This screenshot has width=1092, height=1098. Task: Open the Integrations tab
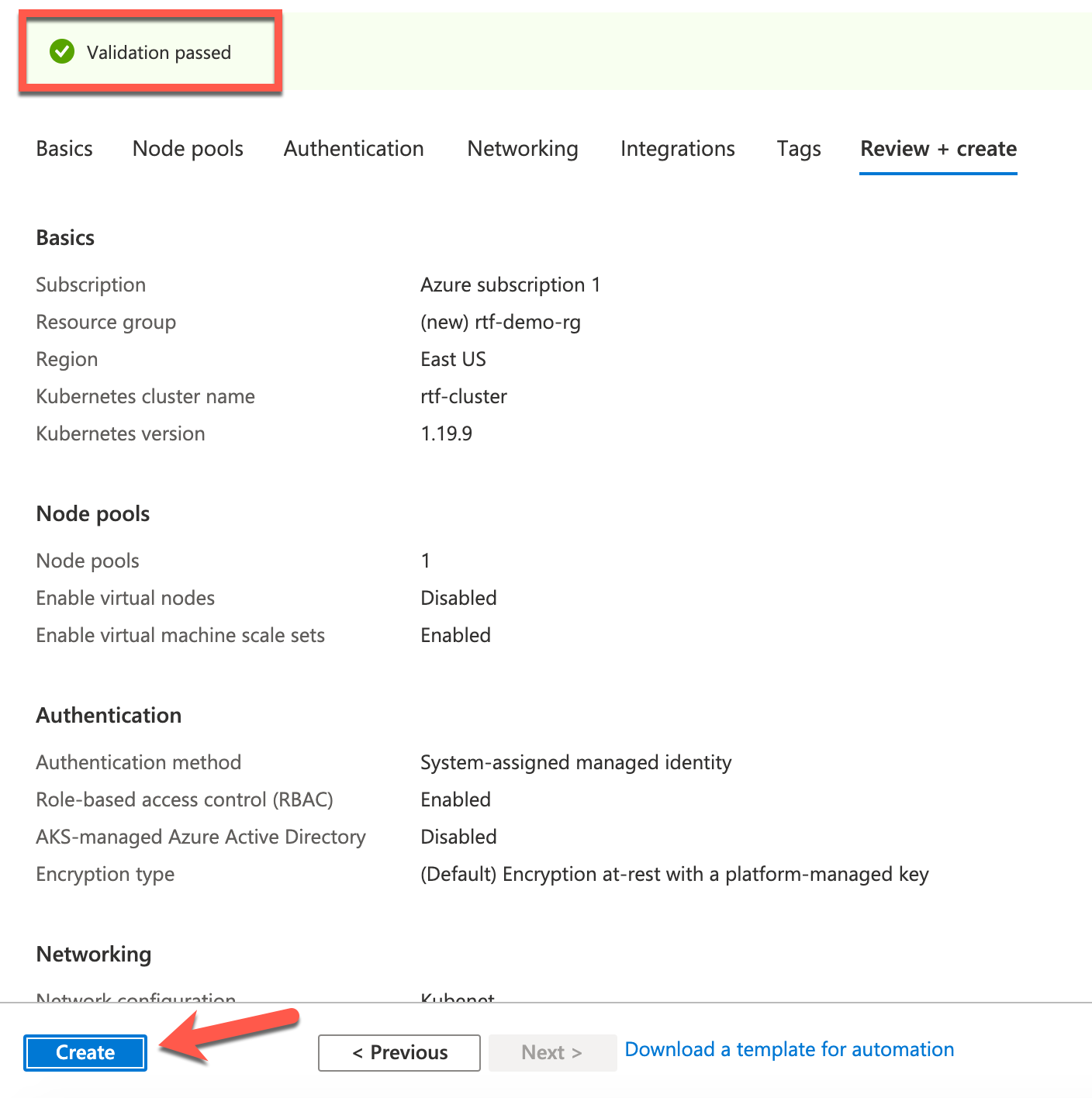coord(678,149)
